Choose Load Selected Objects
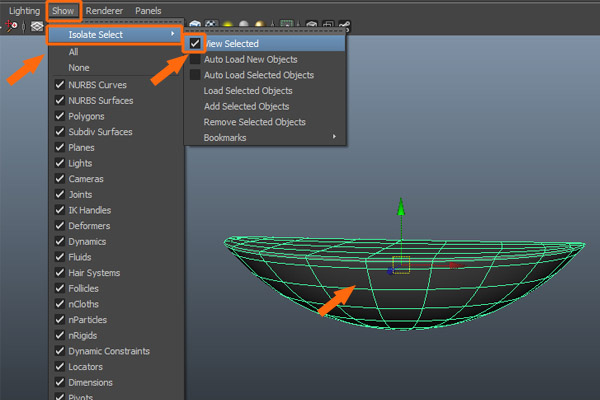Image resolution: width=600 pixels, height=400 pixels. (x=246, y=91)
